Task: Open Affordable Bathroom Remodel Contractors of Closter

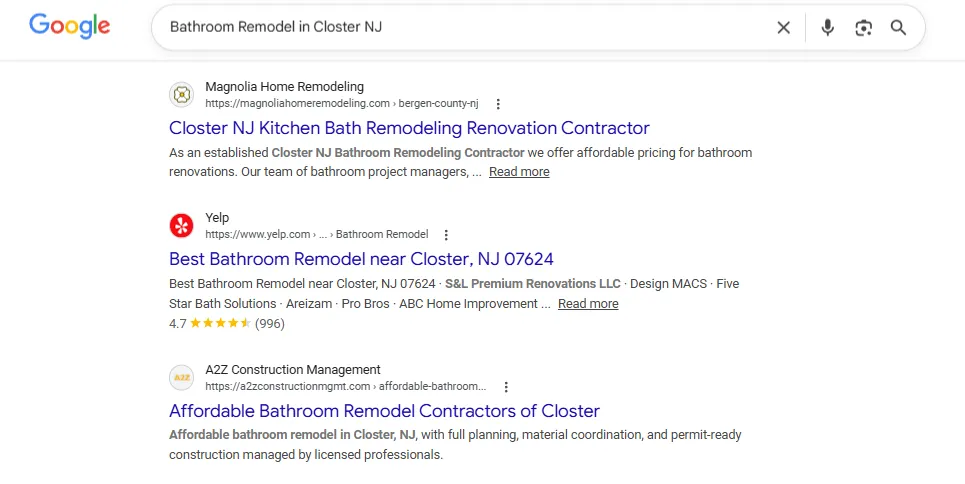Action: pos(384,411)
